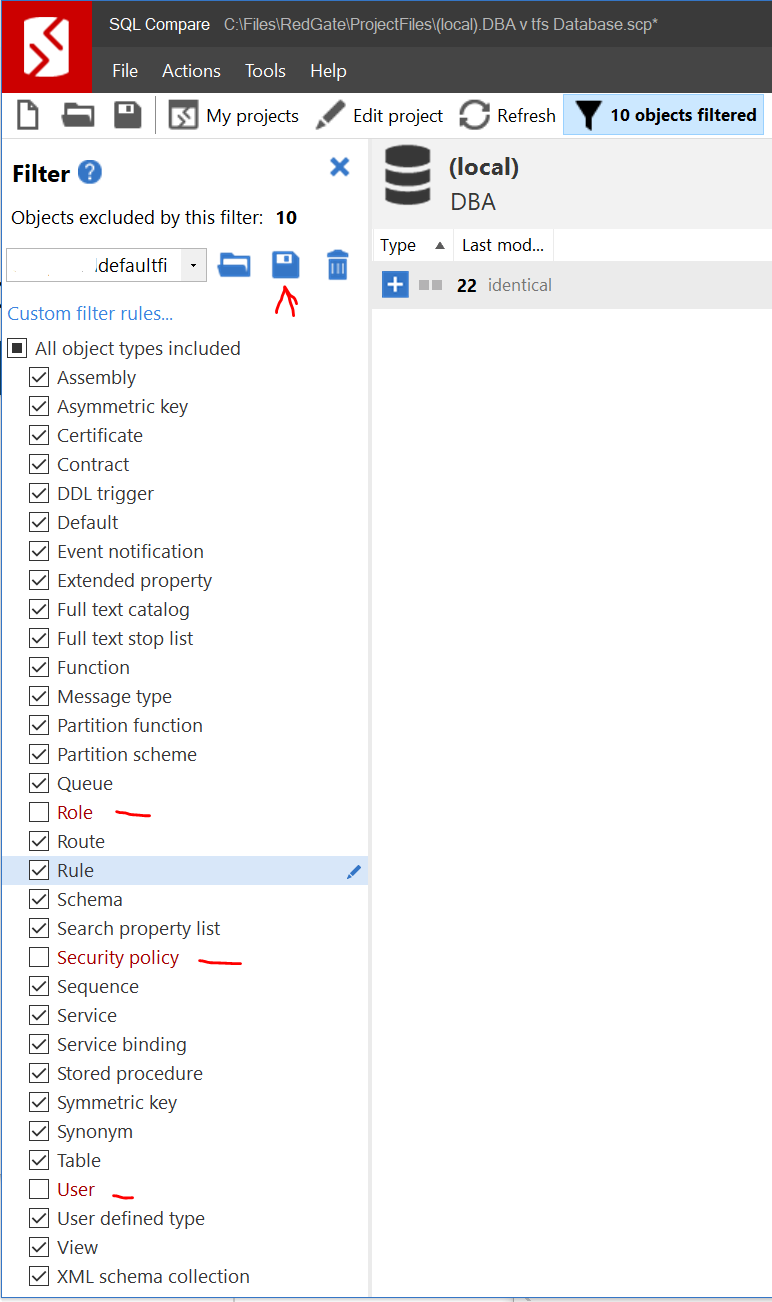
Task: Uncheck the Service checkbox
Action: (39, 1016)
